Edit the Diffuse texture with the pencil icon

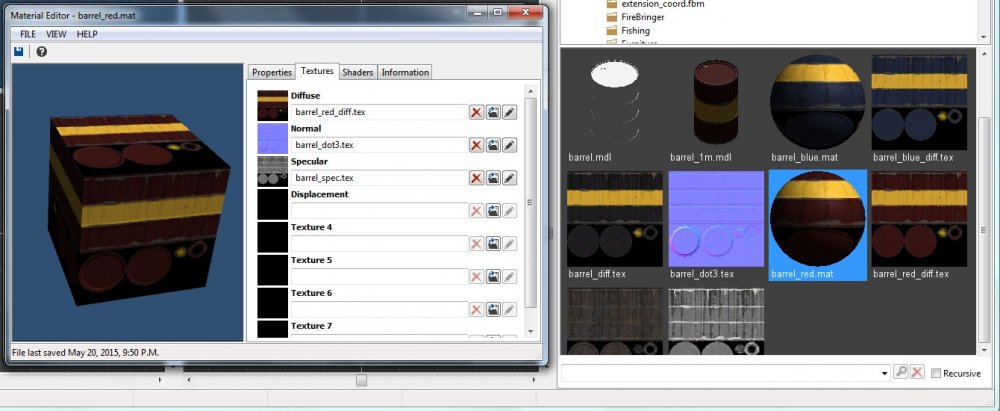509,112
